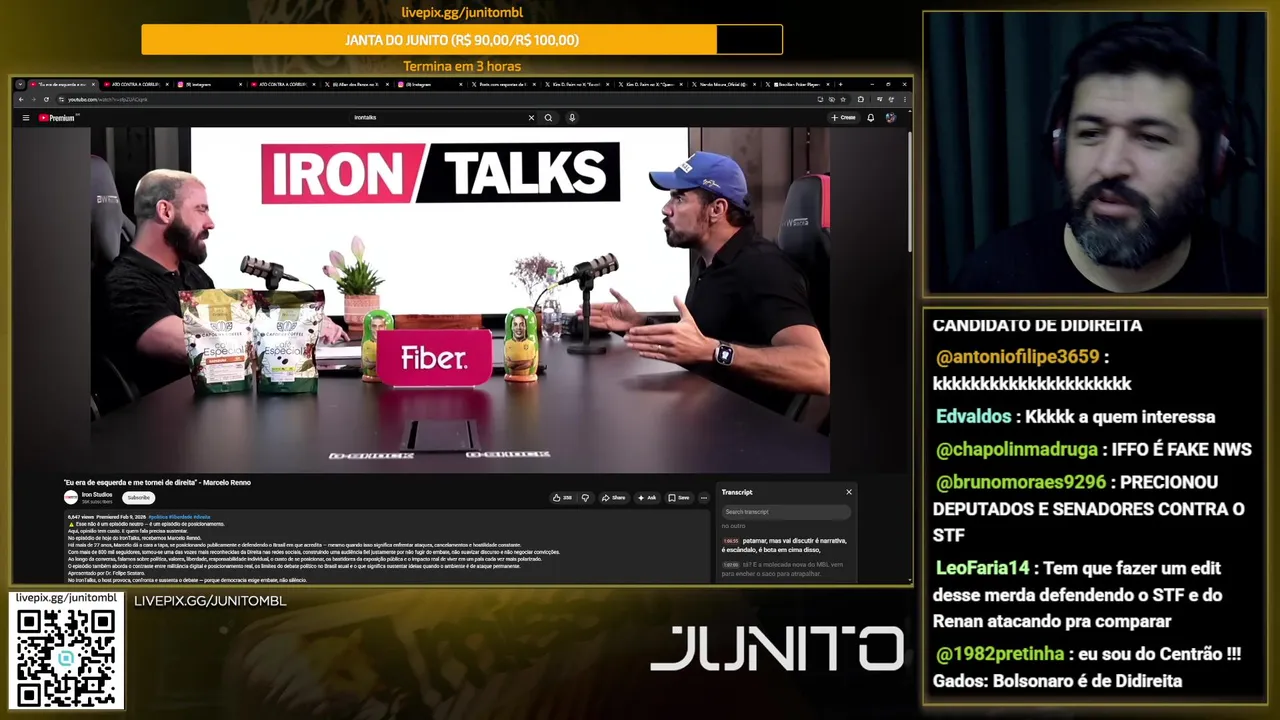The image size is (1280, 720).
Task: Switch to the 'Brazilian Poker Player' tab
Action: point(796,85)
